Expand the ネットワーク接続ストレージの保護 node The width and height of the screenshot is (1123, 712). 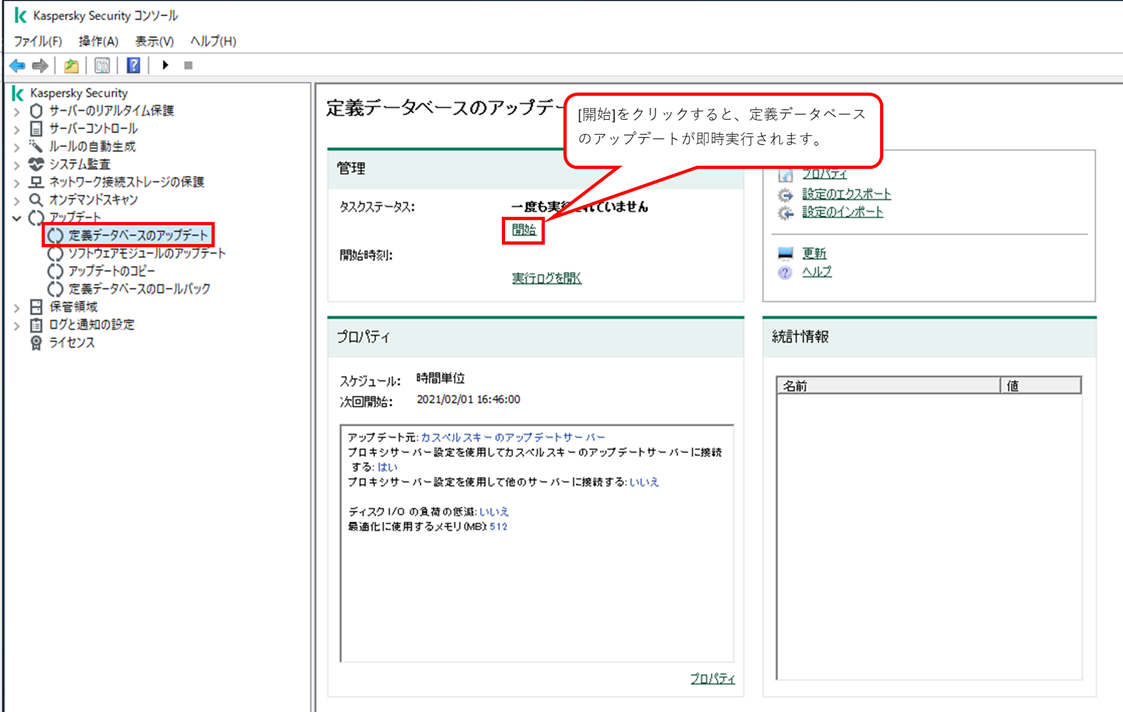(17, 183)
